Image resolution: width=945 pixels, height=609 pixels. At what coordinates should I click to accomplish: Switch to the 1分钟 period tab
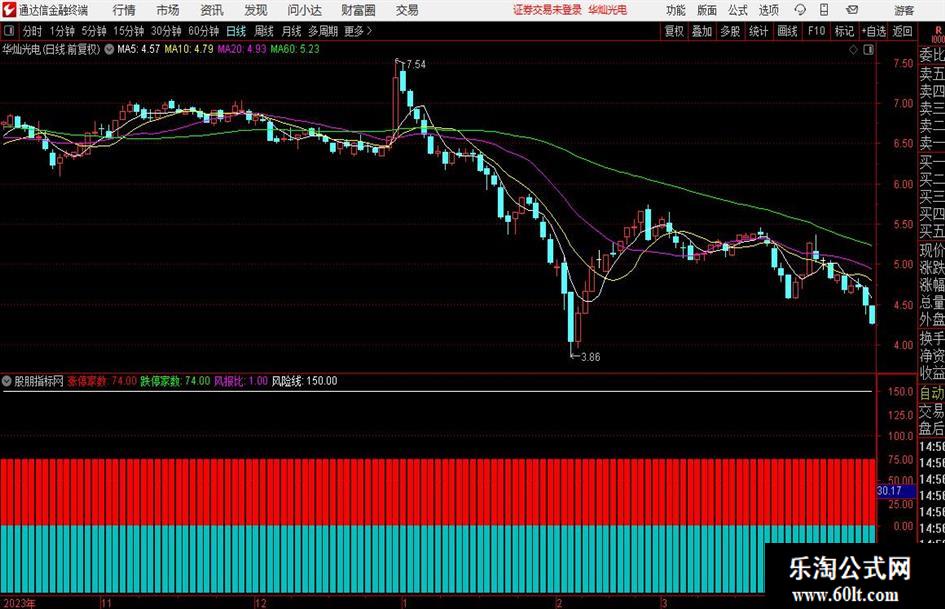click(62, 31)
